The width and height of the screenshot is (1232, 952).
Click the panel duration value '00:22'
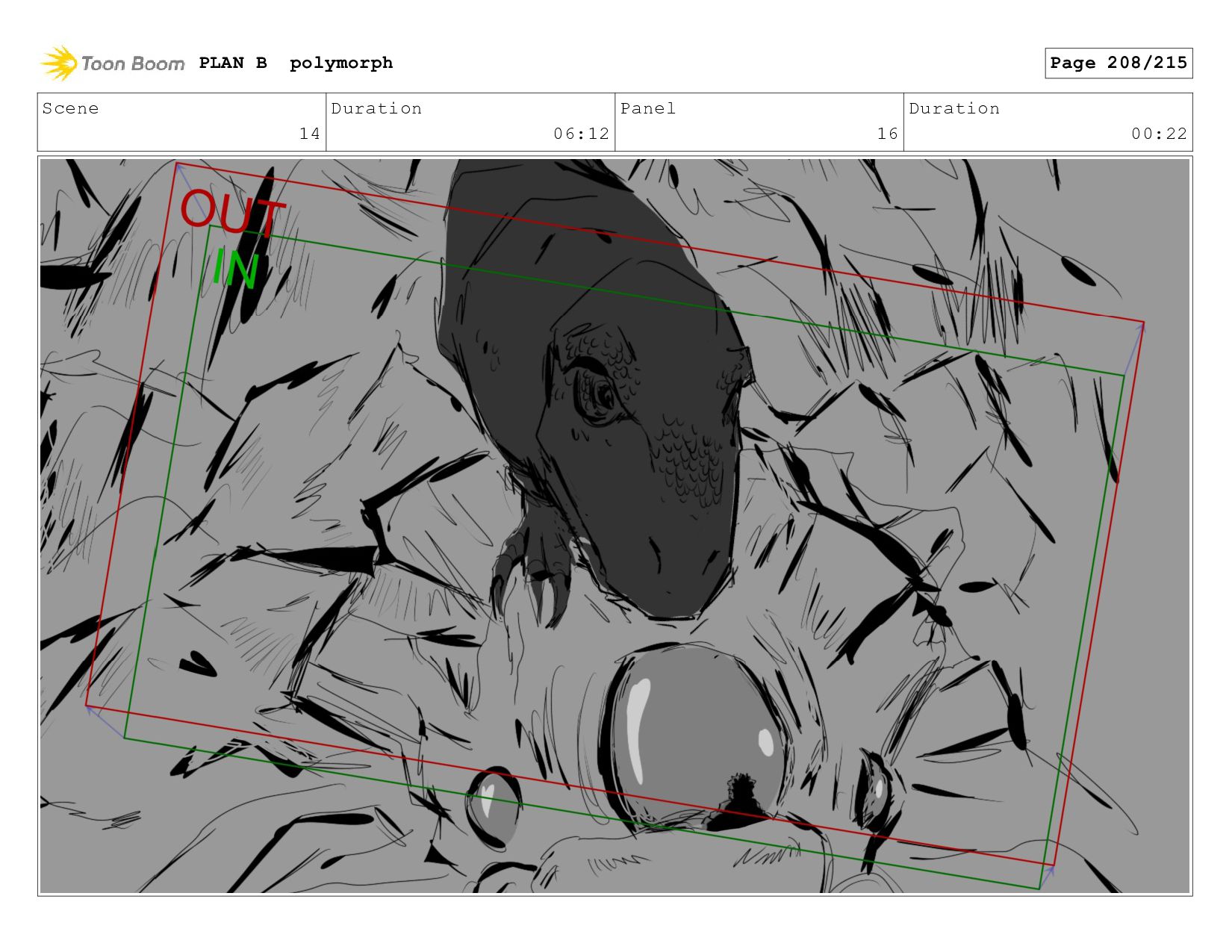click(x=1159, y=134)
